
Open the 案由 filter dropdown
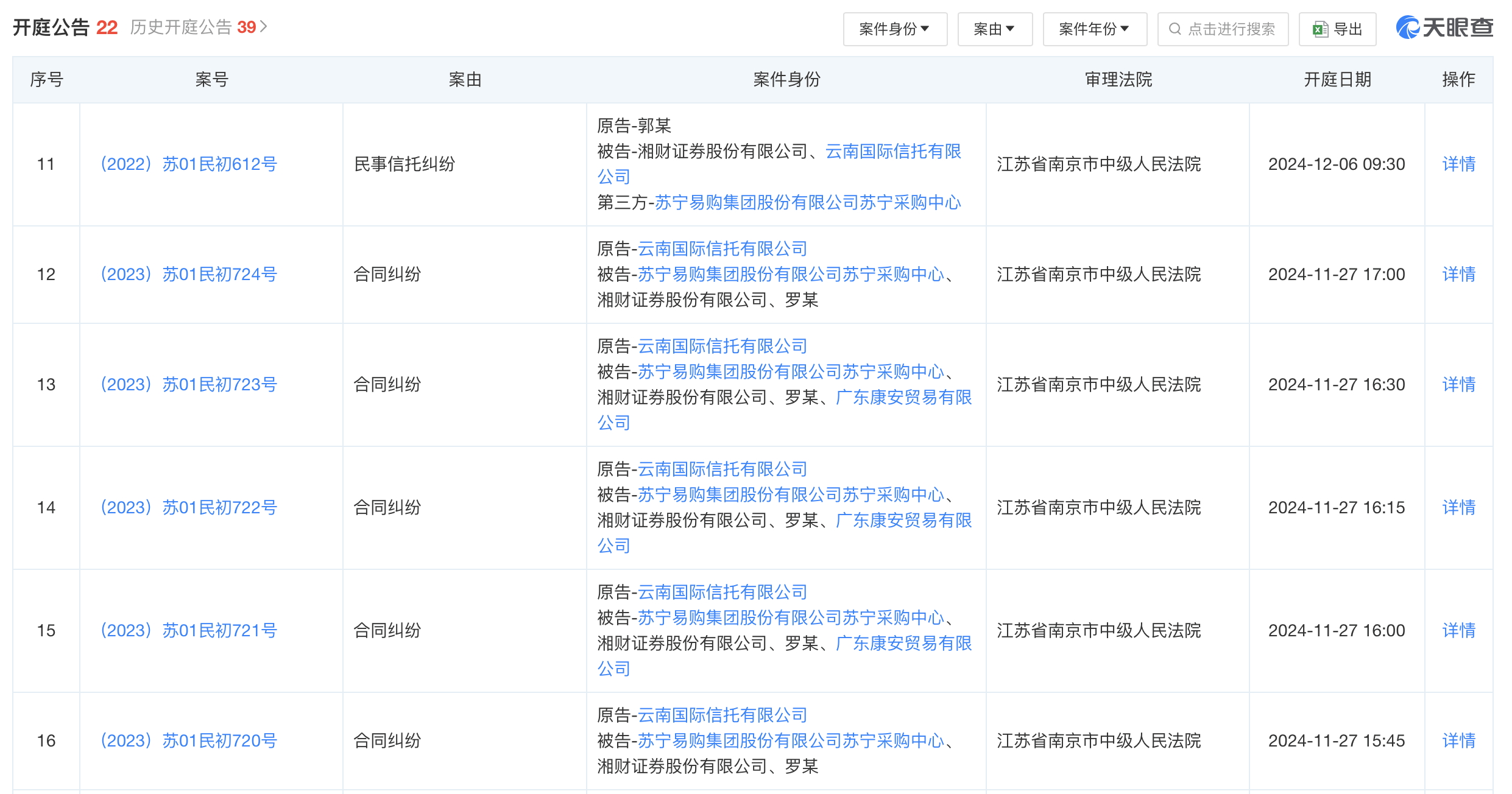click(995, 29)
